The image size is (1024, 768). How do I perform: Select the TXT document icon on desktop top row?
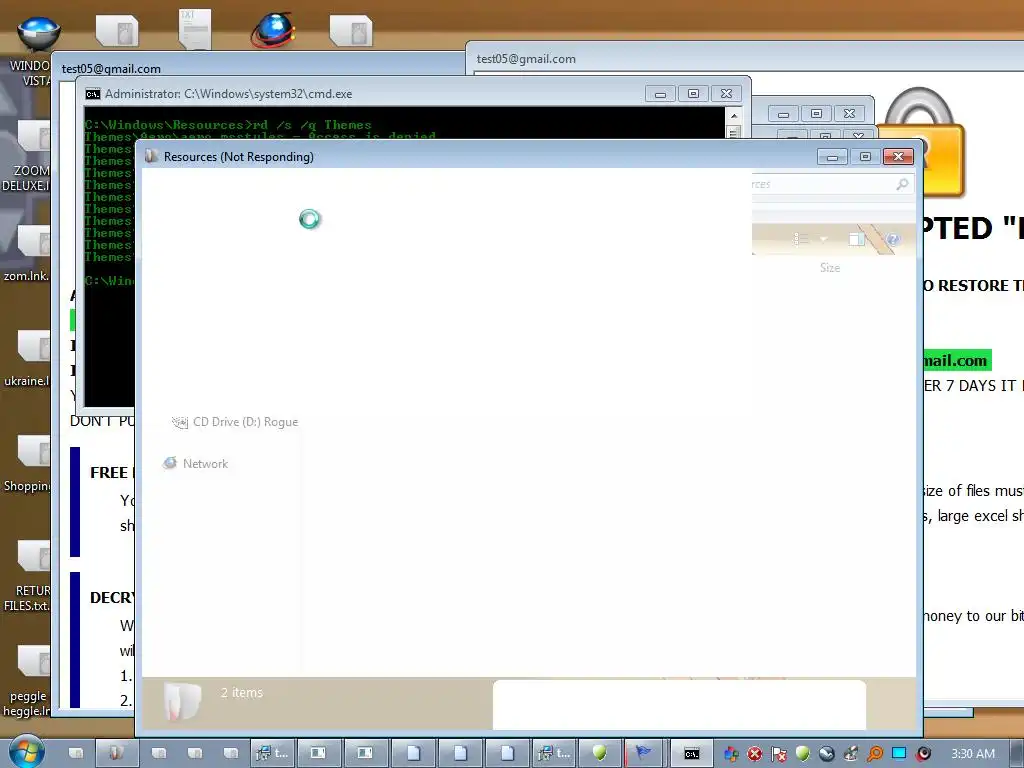(x=195, y=29)
